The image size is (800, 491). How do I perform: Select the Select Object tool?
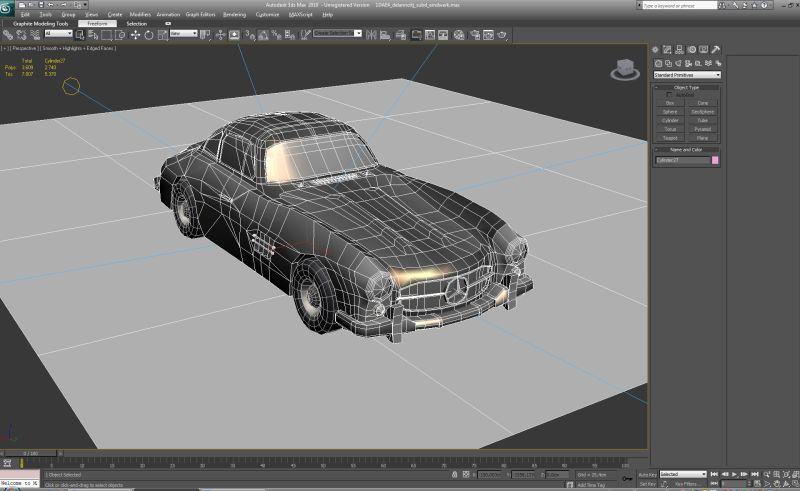pyautogui.click(x=80, y=35)
